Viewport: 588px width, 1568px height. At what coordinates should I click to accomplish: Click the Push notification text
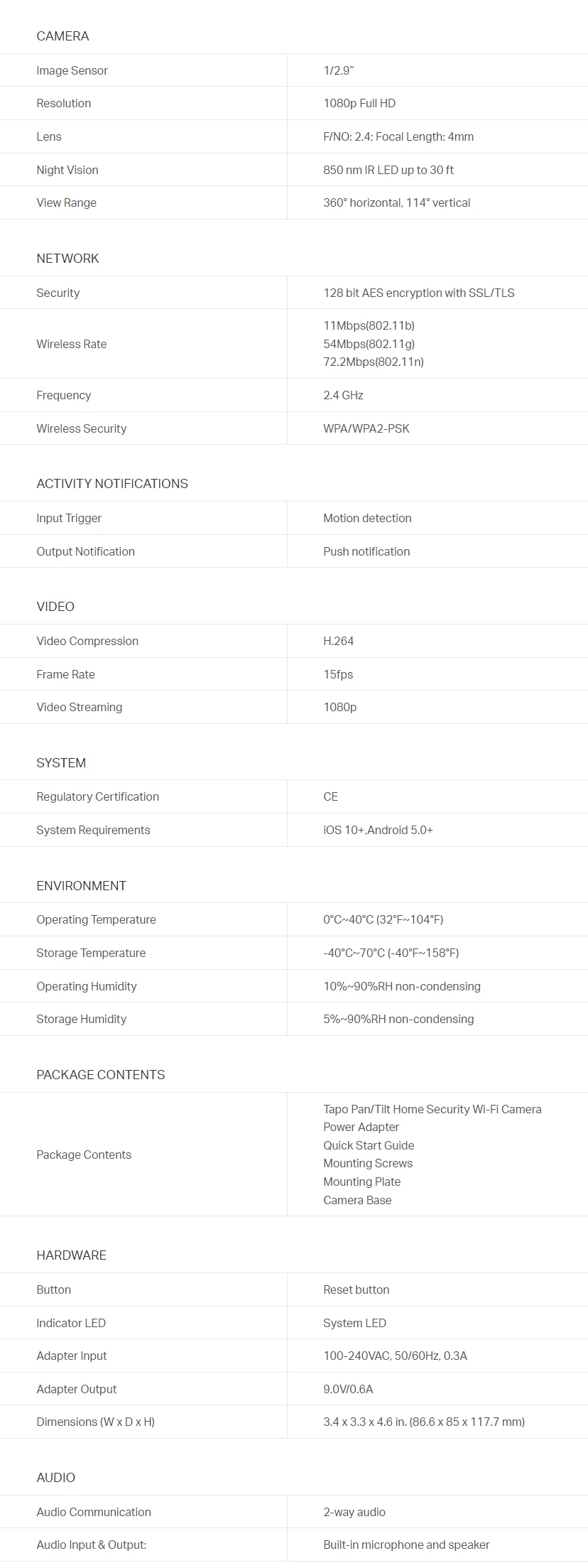point(366,551)
